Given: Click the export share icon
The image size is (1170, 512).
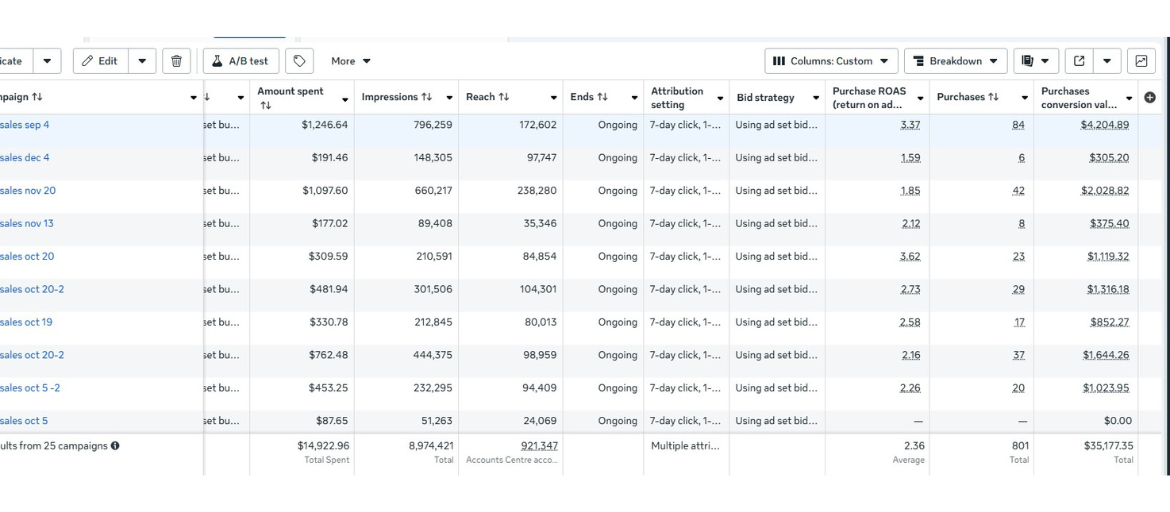Looking at the screenshot, I should click(x=1079, y=61).
